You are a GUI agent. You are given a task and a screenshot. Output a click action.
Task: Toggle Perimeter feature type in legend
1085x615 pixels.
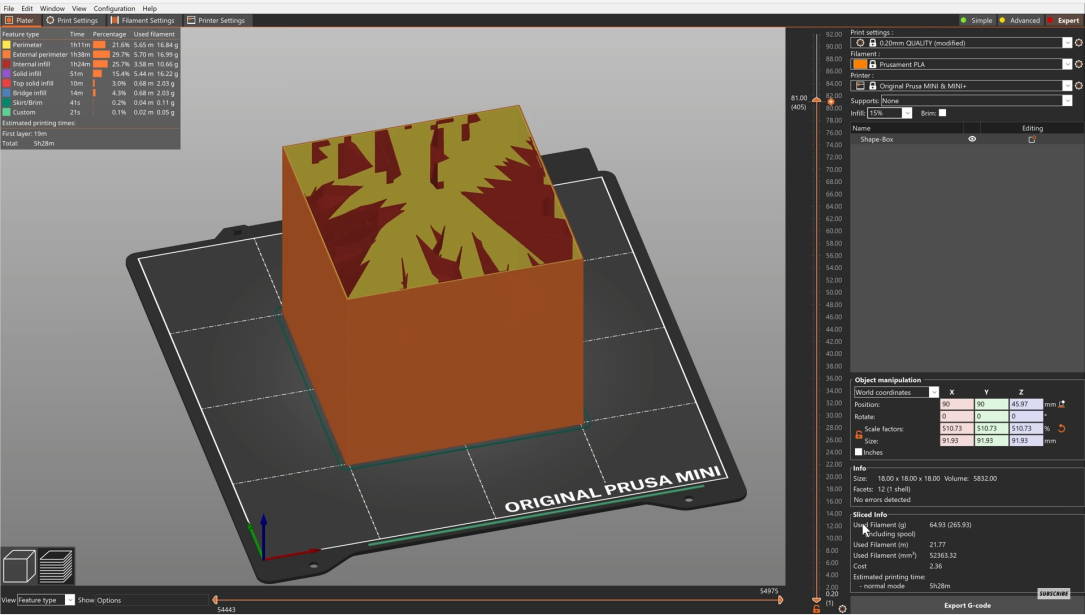tap(21, 44)
